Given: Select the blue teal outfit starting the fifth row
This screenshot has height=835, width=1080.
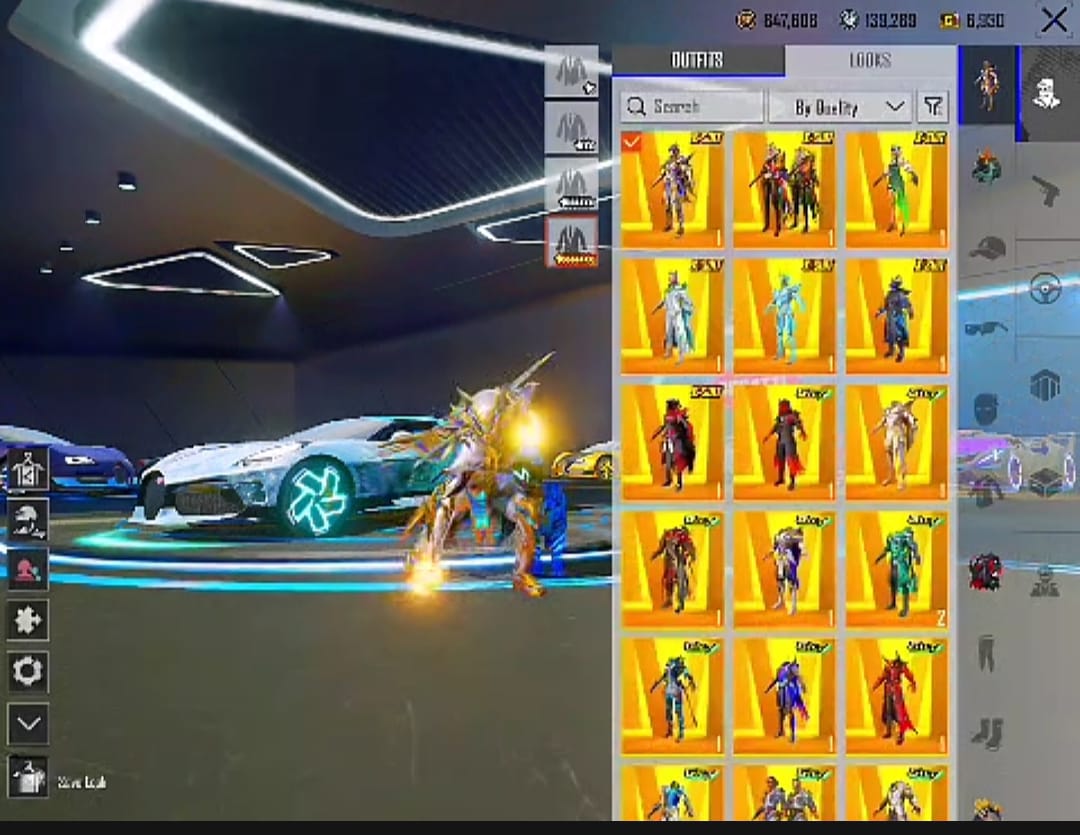Looking at the screenshot, I should pos(672,697).
